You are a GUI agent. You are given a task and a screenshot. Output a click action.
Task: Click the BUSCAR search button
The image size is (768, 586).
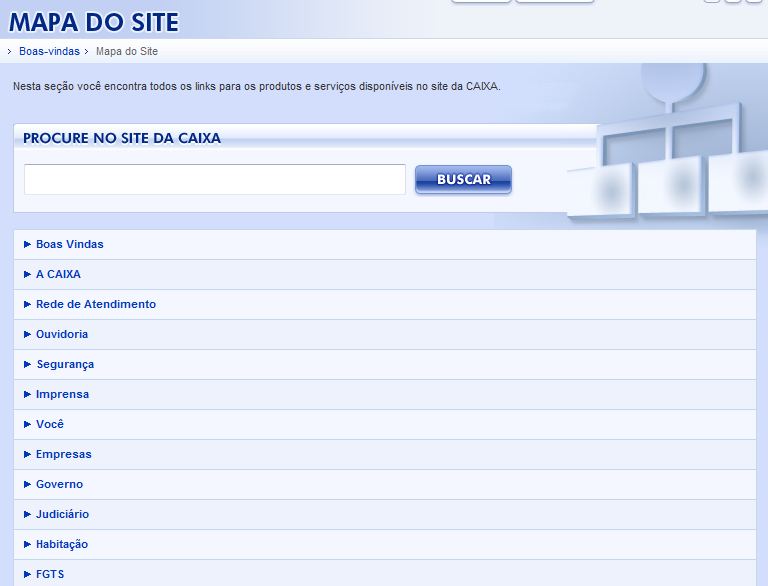tap(463, 179)
